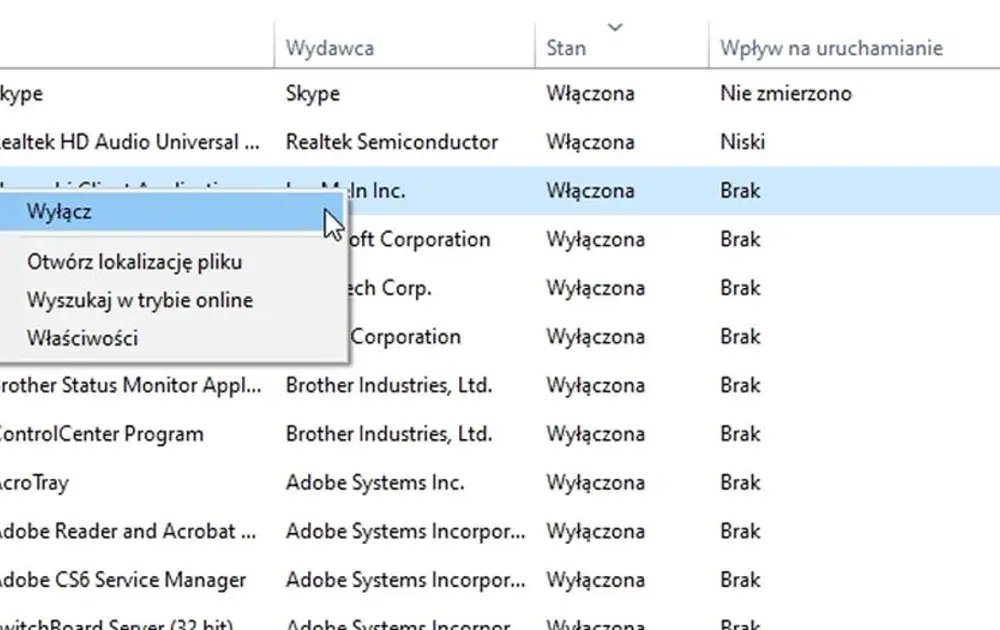The height and width of the screenshot is (630, 1000).
Task: Click Wyłączona status in Brother Status Monitor row
Action: pyautogui.click(x=596, y=385)
